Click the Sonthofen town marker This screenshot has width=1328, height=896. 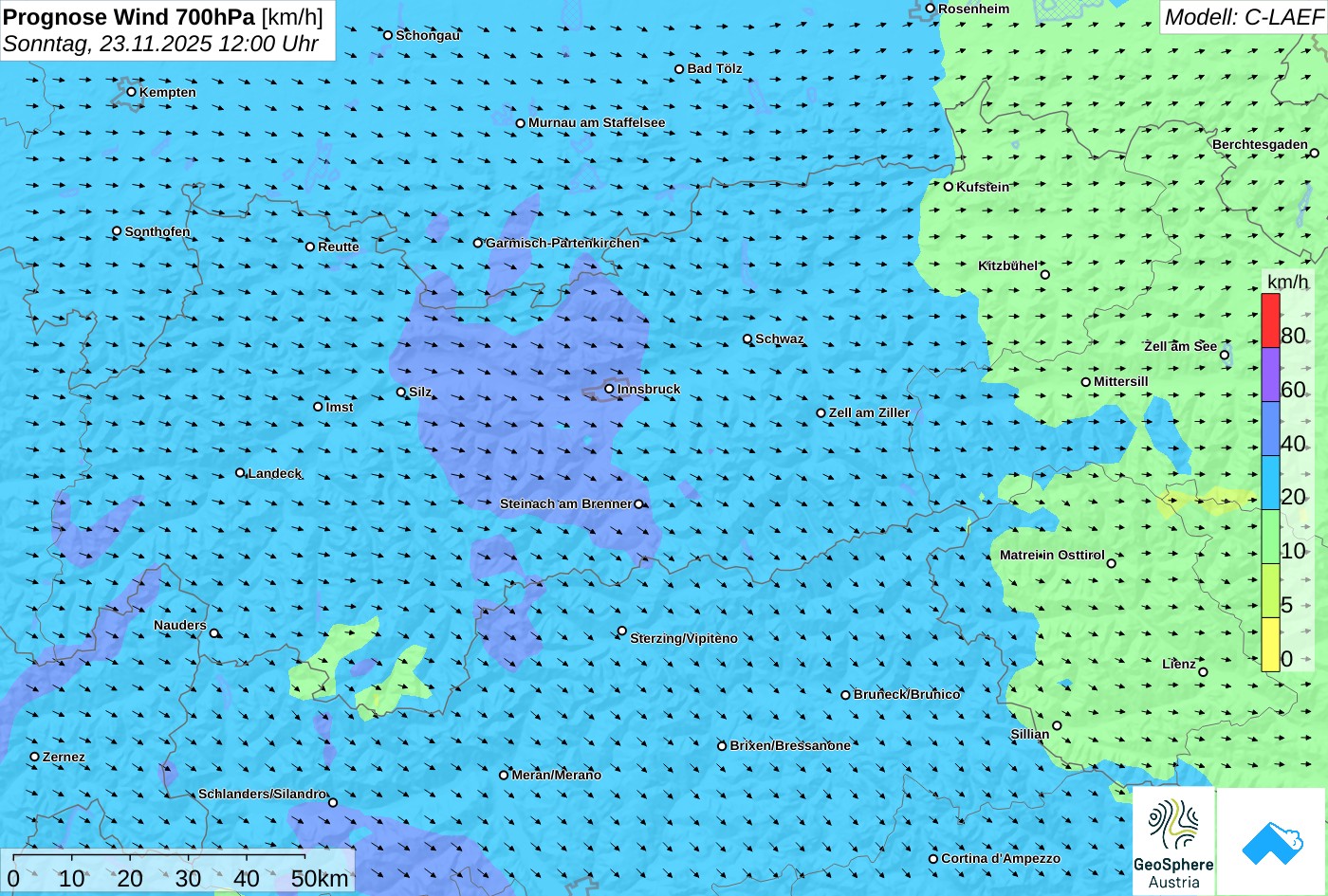click(x=117, y=231)
